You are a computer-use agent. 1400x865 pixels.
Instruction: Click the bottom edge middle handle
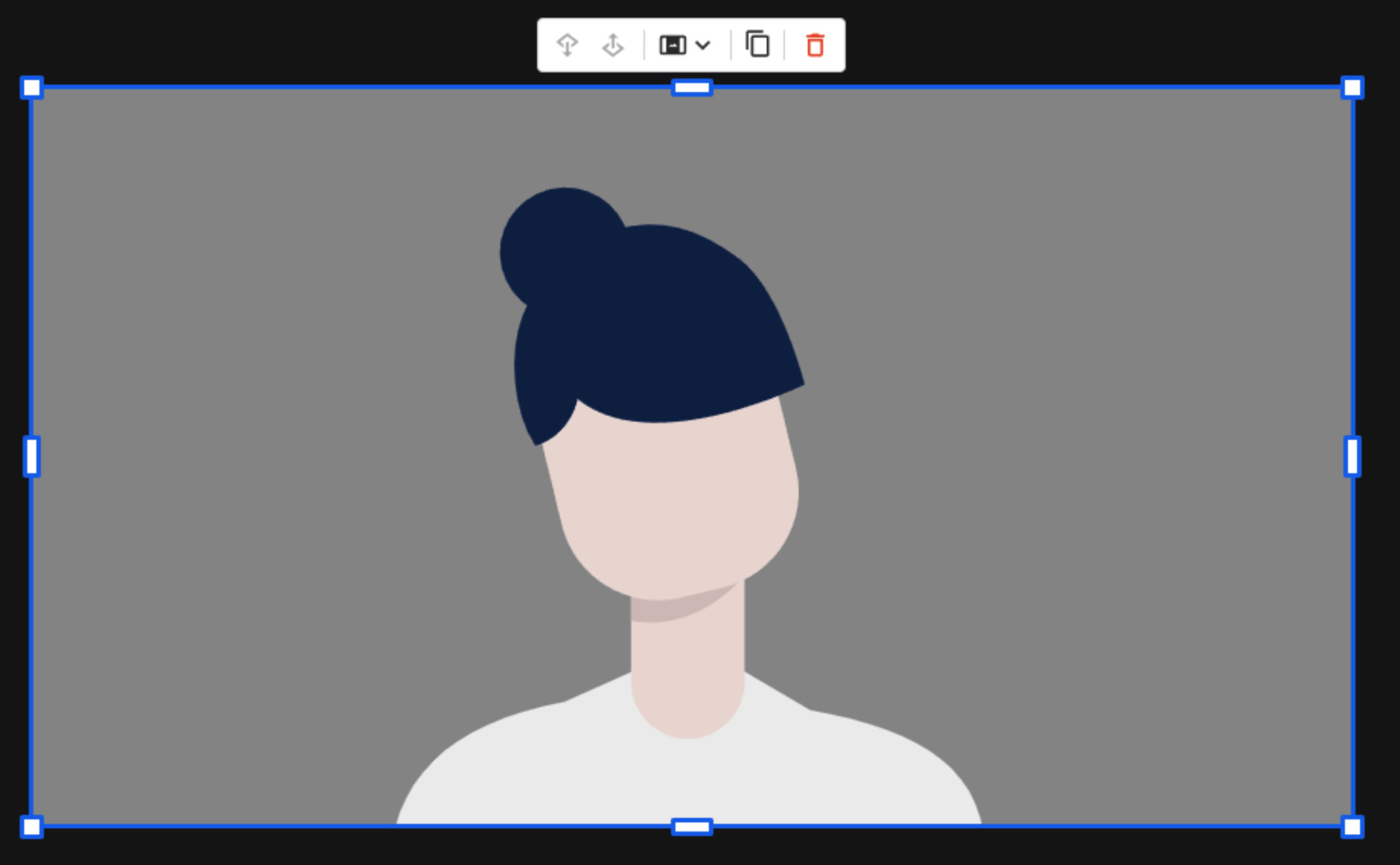(x=692, y=826)
